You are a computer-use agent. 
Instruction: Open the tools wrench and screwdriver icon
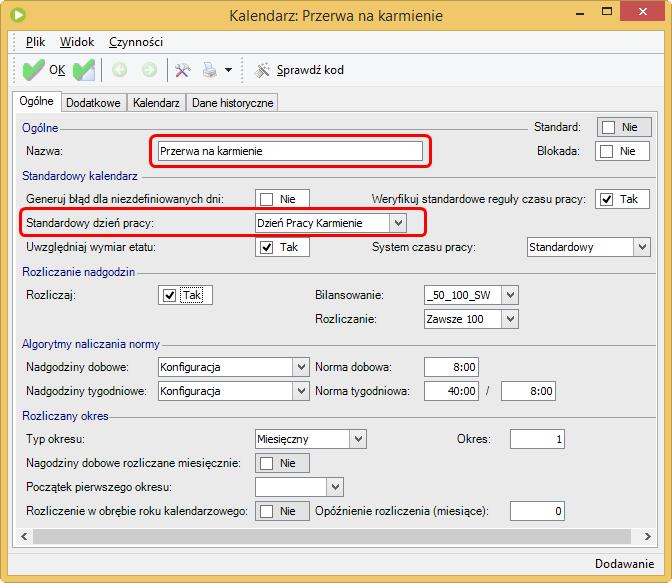183,70
